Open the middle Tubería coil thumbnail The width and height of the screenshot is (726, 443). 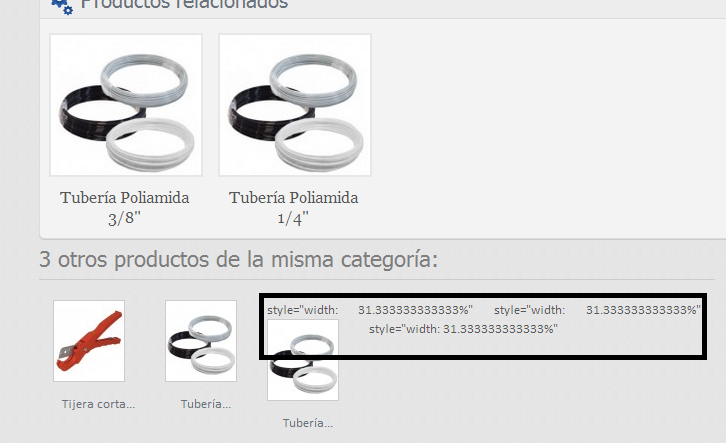tap(201, 341)
